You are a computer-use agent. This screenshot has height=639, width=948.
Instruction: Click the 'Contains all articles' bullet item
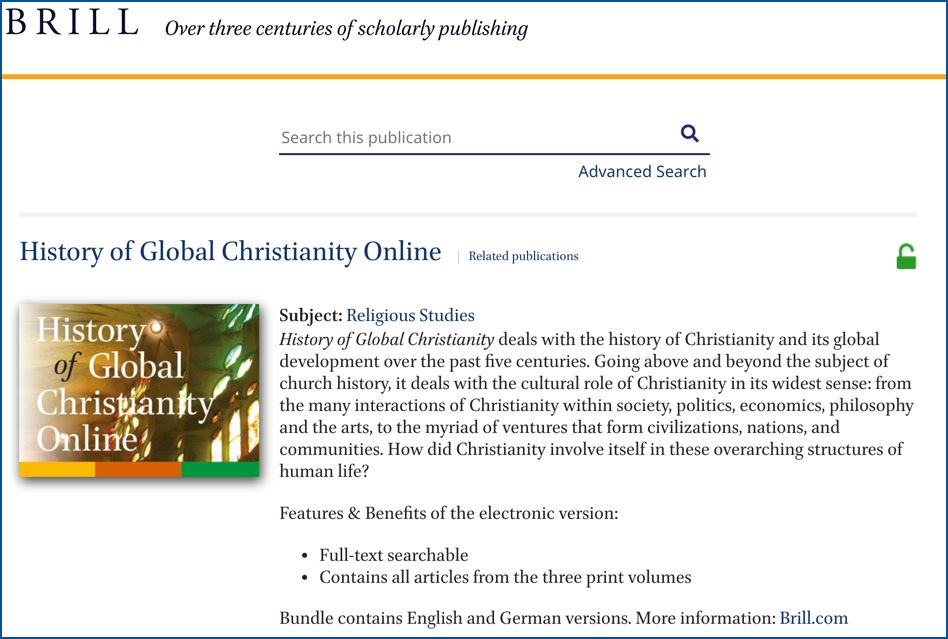pyautogui.click(x=505, y=577)
